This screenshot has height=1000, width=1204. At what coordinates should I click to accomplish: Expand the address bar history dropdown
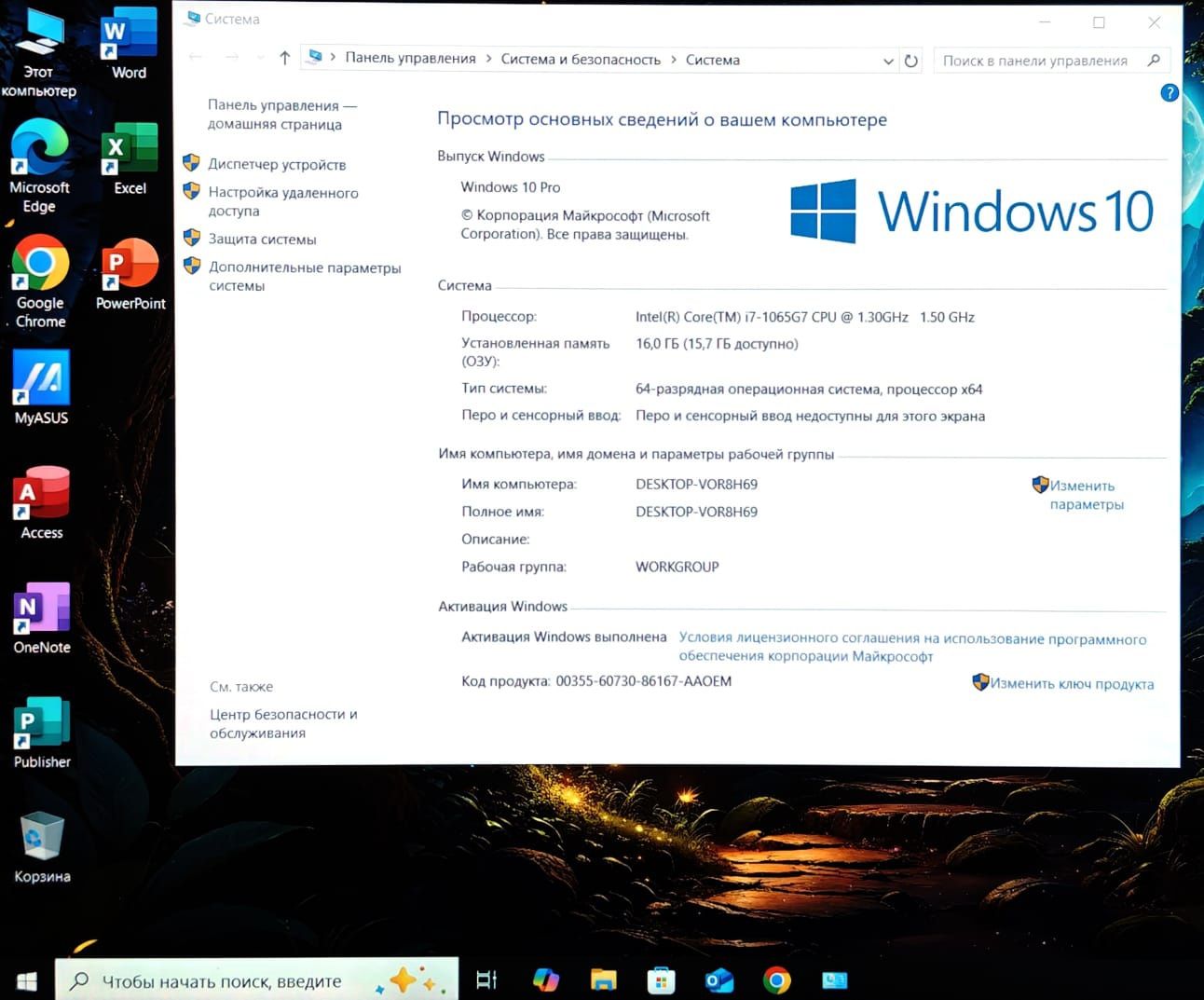[x=888, y=62]
